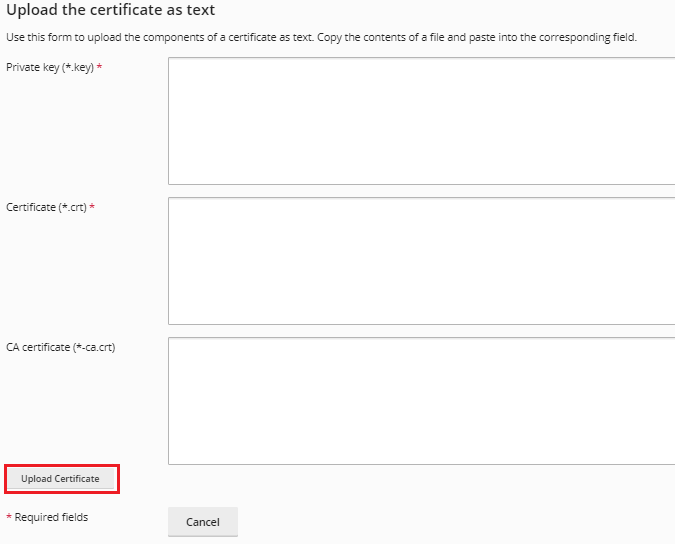
Task: Click the "CA certificate (*-ca.crt)" label
Action: [x=61, y=347]
